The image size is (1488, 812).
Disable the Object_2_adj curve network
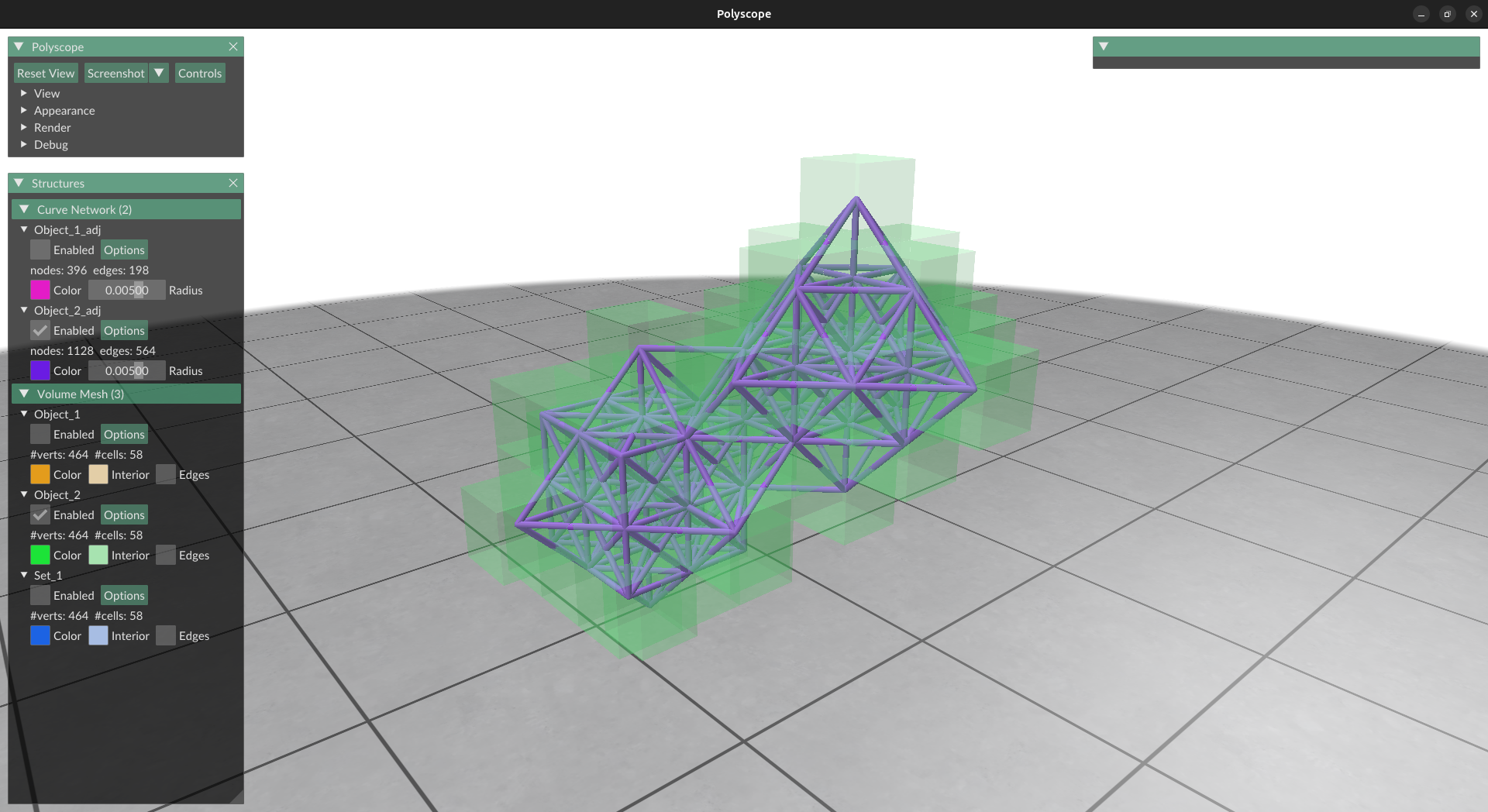[x=40, y=330]
